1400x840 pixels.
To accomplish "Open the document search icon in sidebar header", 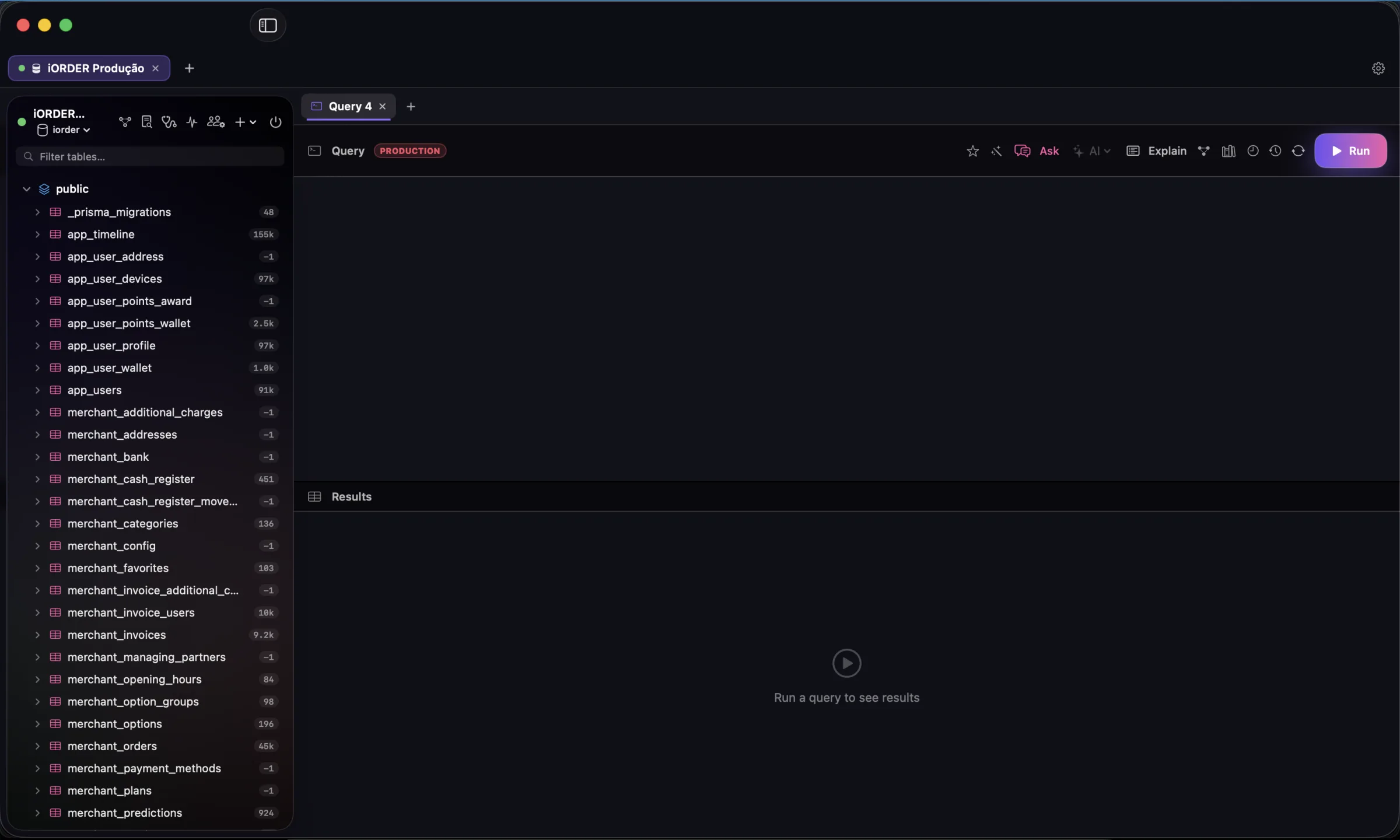I will [x=147, y=122].
